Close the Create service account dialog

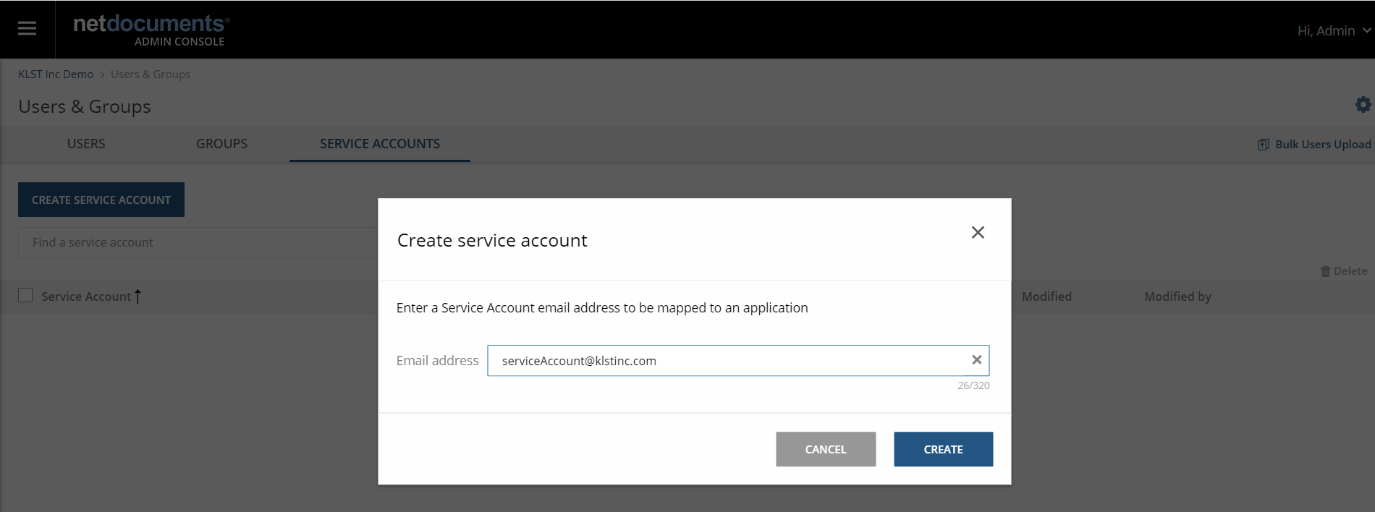[978, 232]
